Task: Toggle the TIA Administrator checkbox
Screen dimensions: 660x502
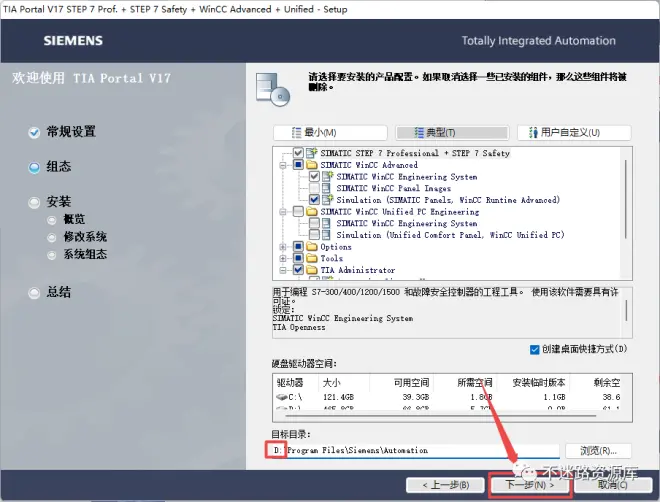Action: [298, 270]
